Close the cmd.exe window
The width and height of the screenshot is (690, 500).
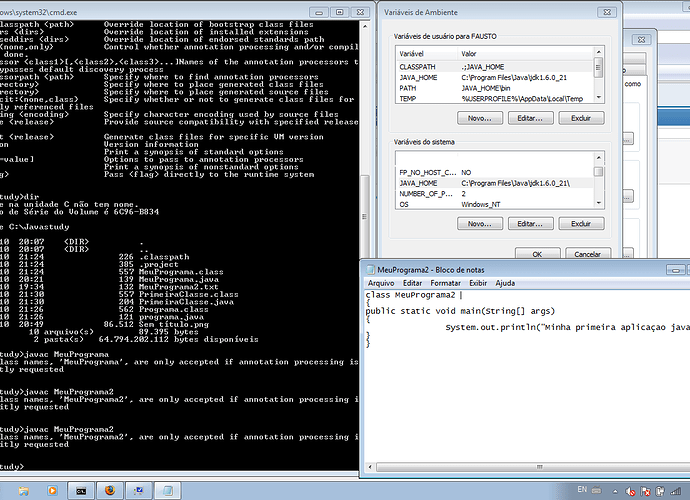pyautogui.click(x=360, y=12)
